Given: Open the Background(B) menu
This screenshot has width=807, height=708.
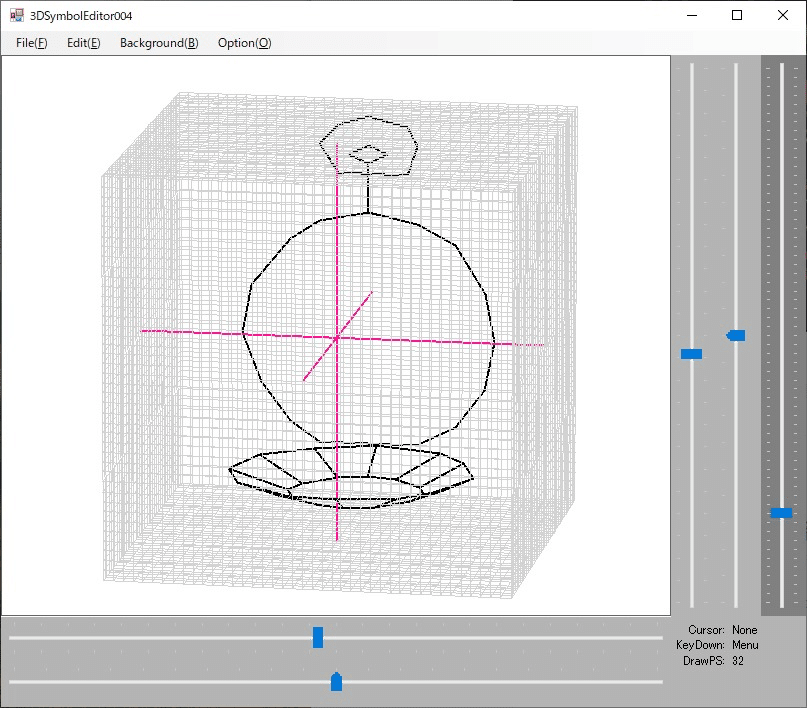Looking at the screenshot, I should click(159, 43).
